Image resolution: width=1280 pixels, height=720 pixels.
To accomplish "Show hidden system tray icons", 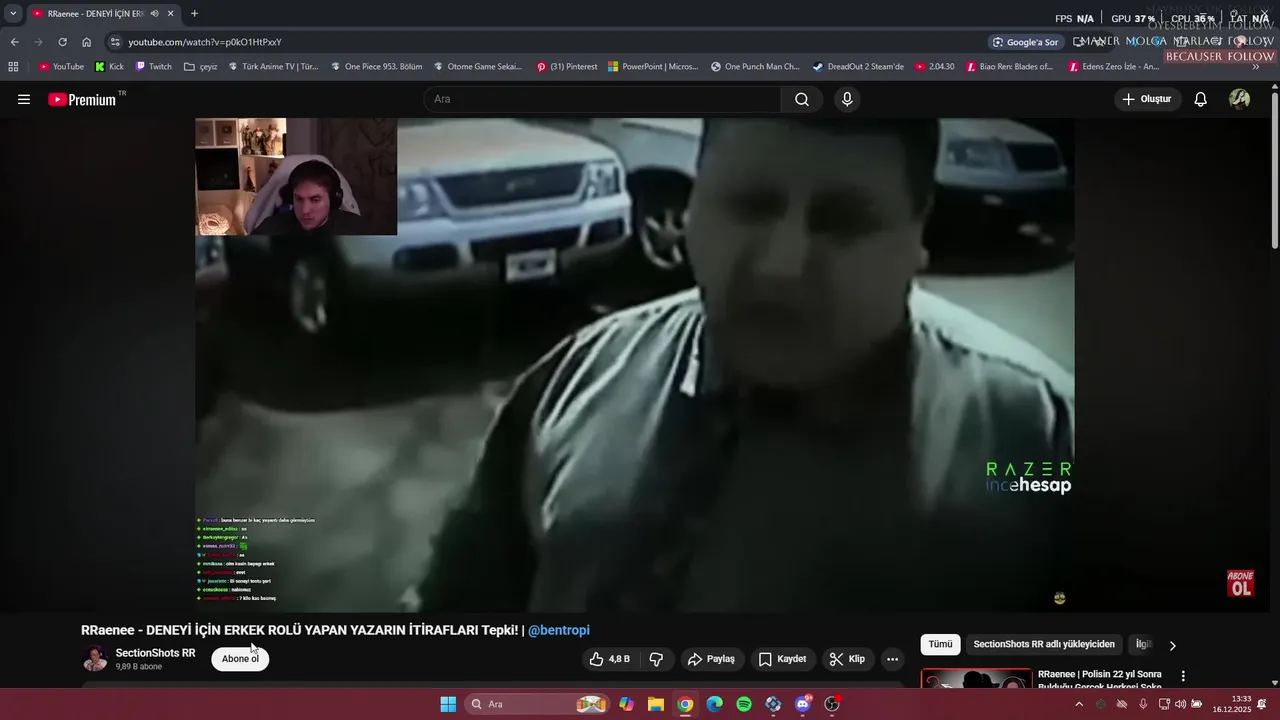I will coord(1078,704).
